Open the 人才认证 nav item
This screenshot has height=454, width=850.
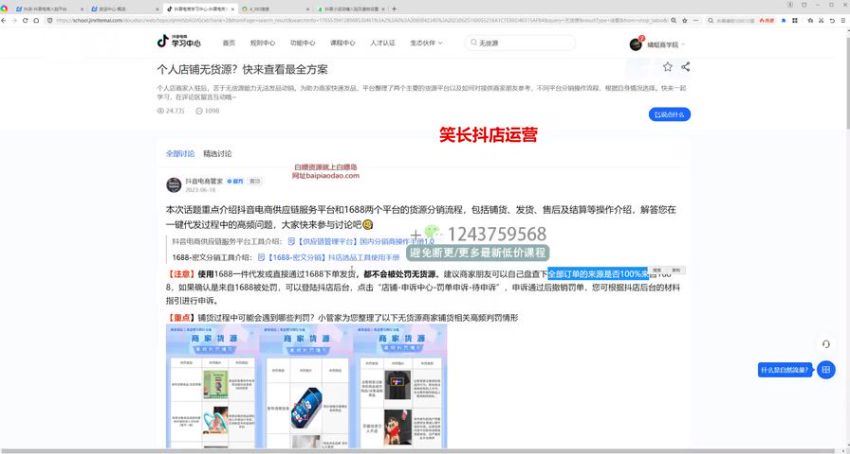click(383, 43)
